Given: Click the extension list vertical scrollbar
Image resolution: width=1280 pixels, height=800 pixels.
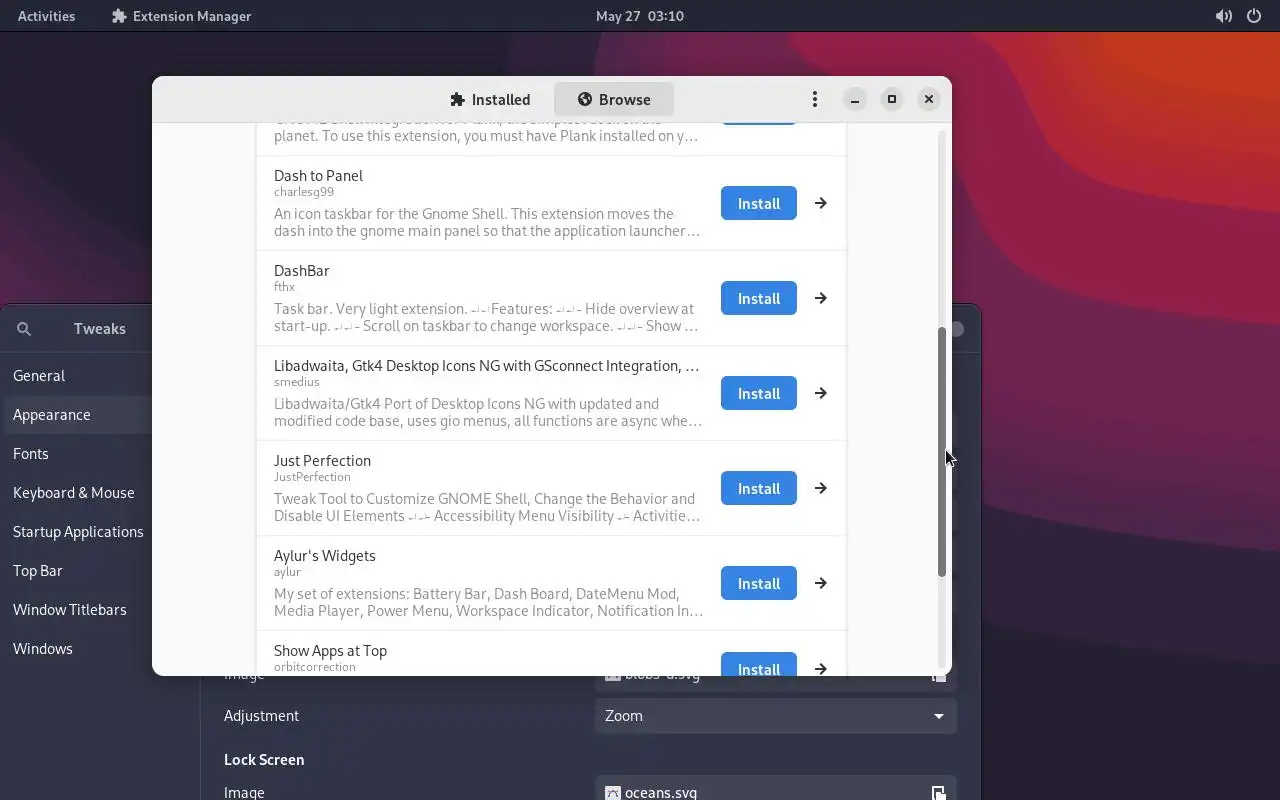Looking at the screenshot, I should click(941, 452).
